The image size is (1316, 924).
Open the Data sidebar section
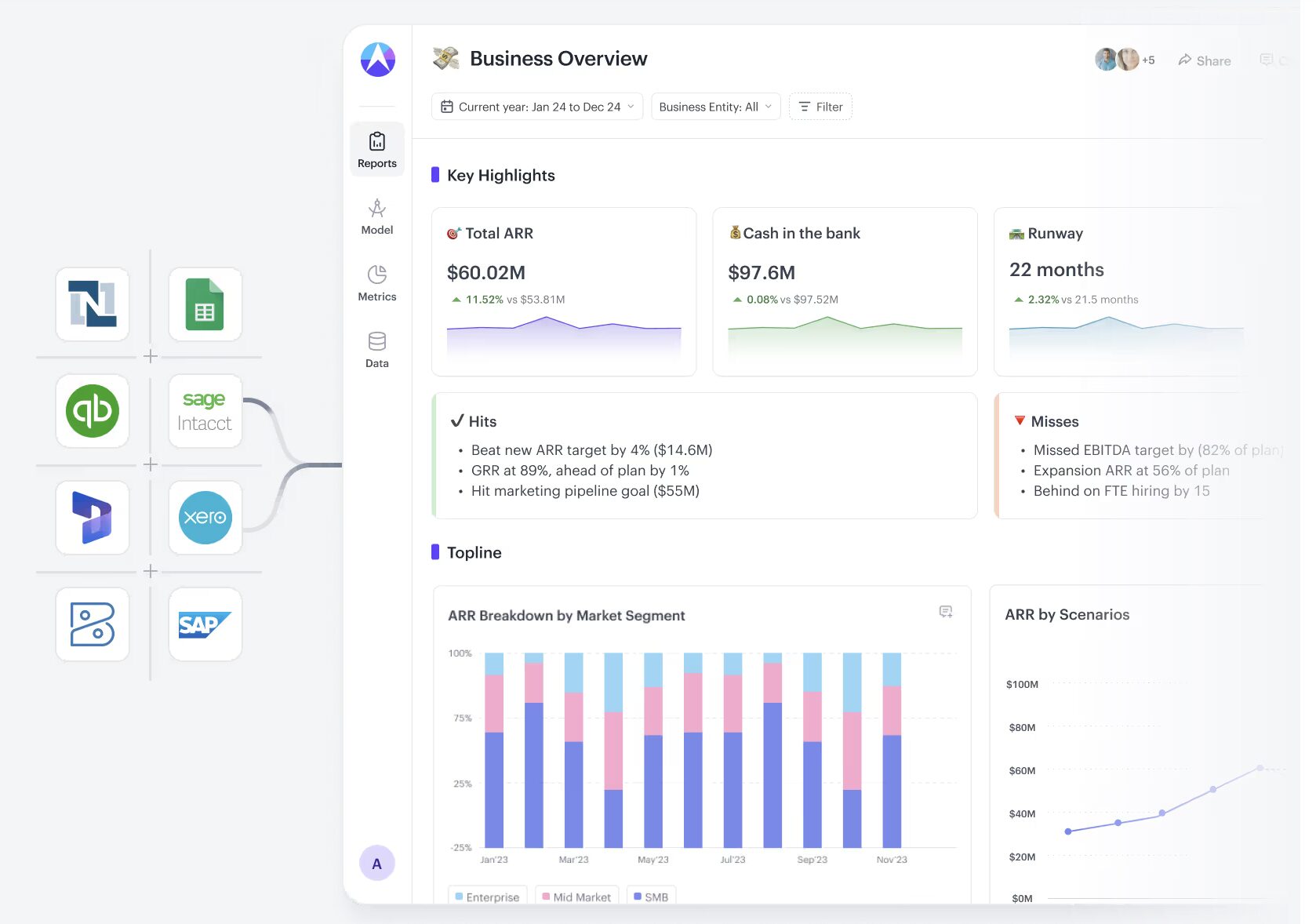[x=377, y=350]
